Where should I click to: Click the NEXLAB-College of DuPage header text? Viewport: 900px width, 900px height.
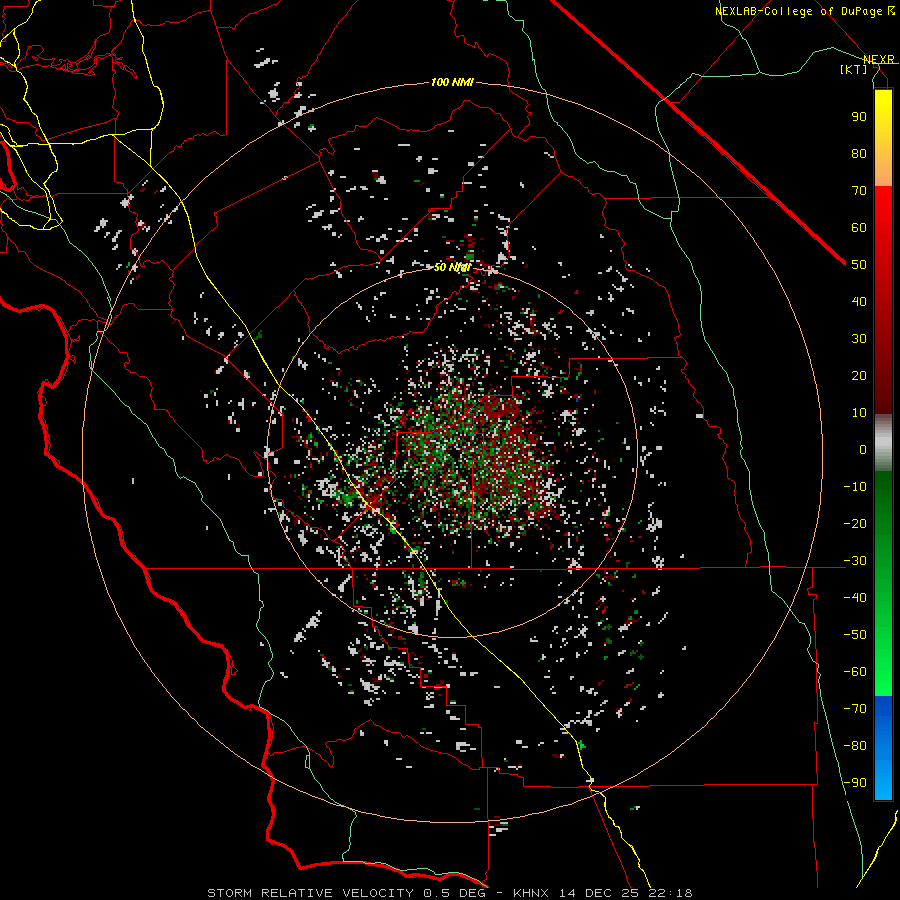click(805, 11)
